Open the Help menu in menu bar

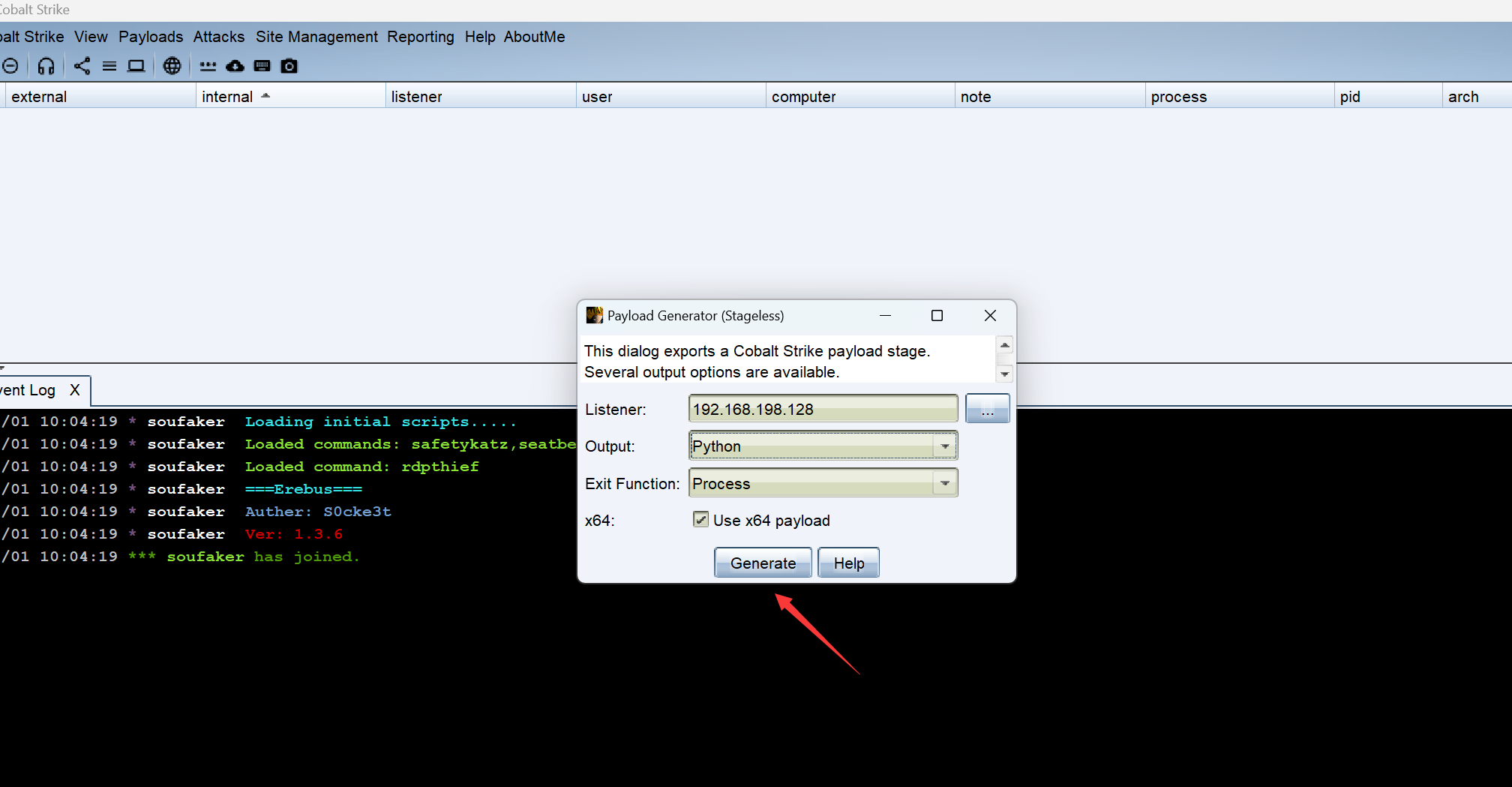click(x=480, y=37)
